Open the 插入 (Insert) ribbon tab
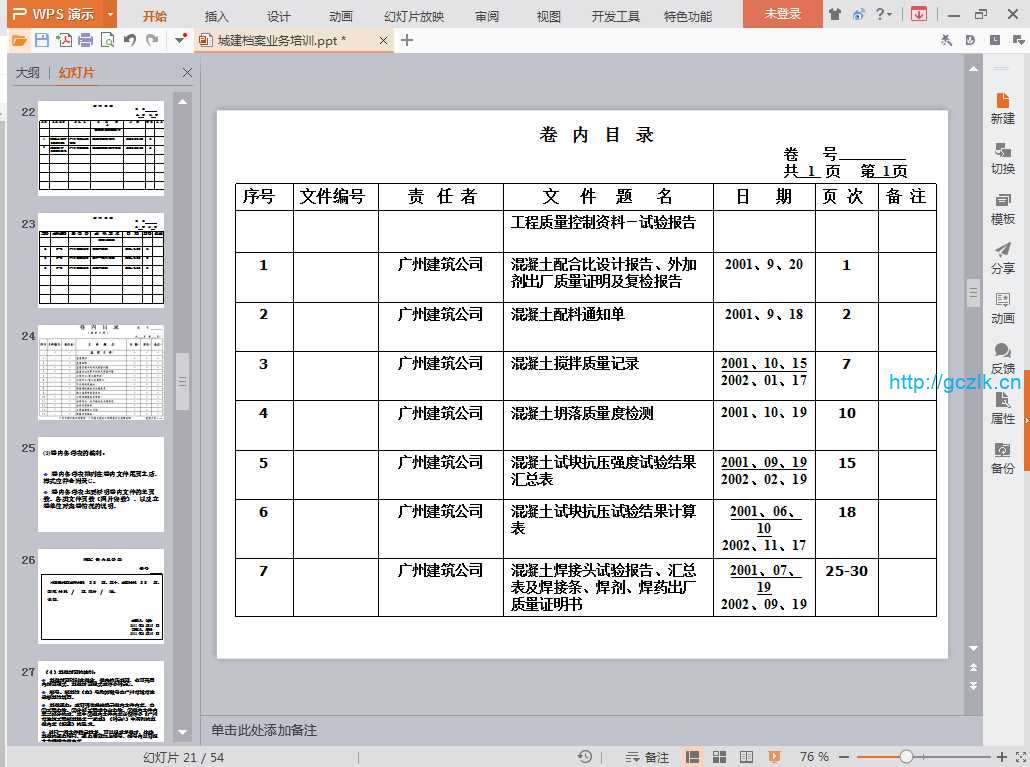The height and width of the screenshot is (767, 1030). [x=216, y=16]
